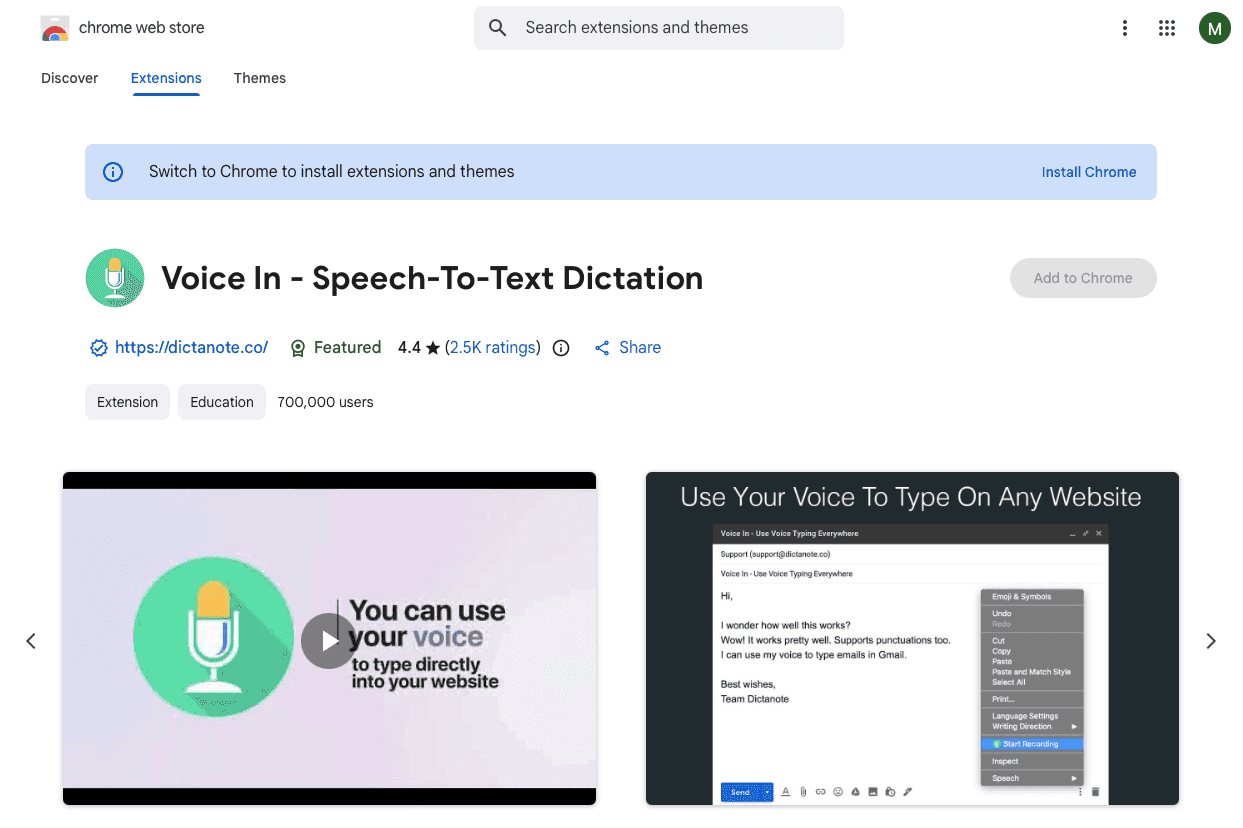Switch to the Themes tab
Image resolution: width=1243 pixels, height=828 pixels.
(x=259, y=78)
